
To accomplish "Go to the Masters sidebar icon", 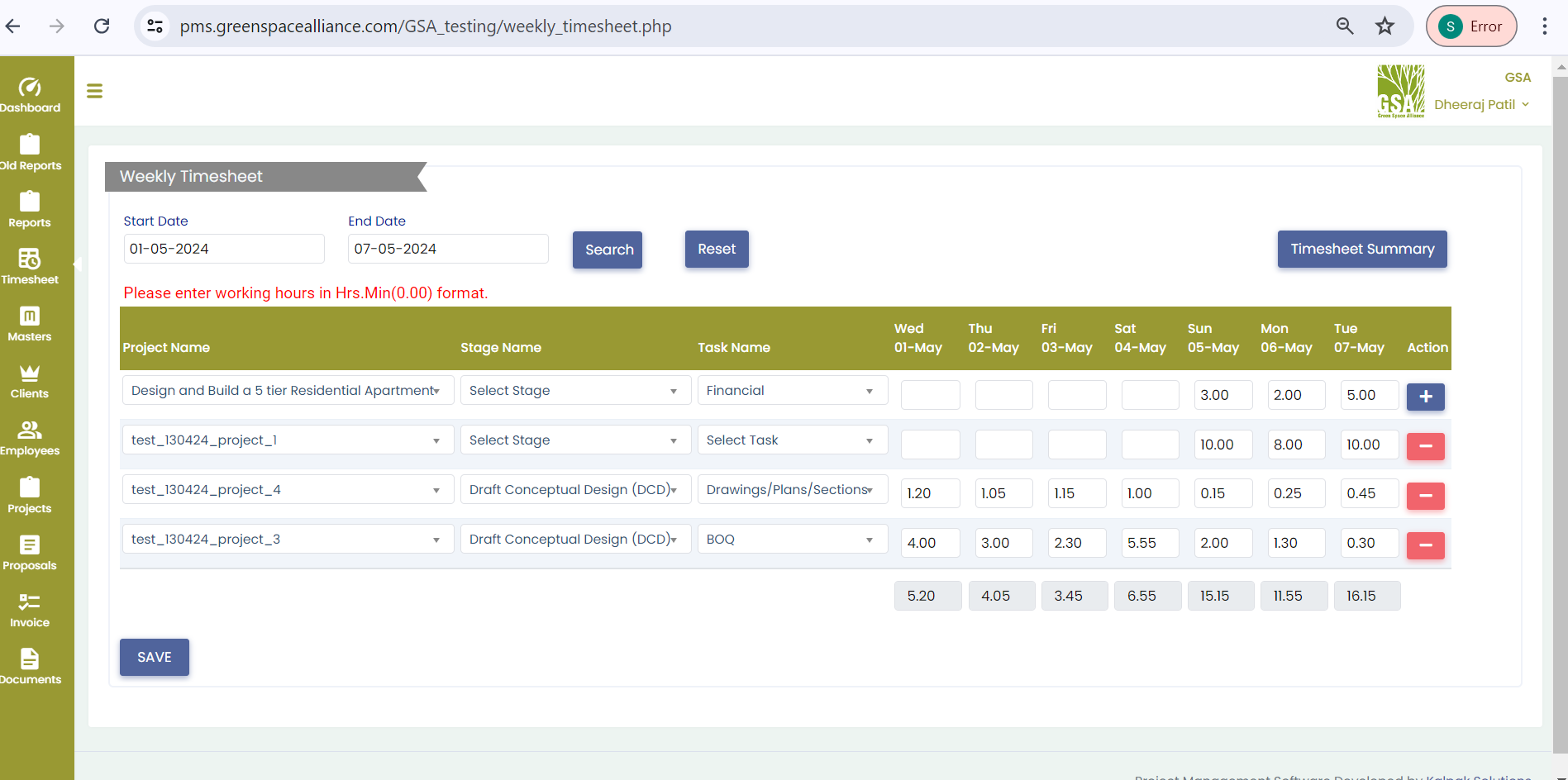I will click(30, 316).
